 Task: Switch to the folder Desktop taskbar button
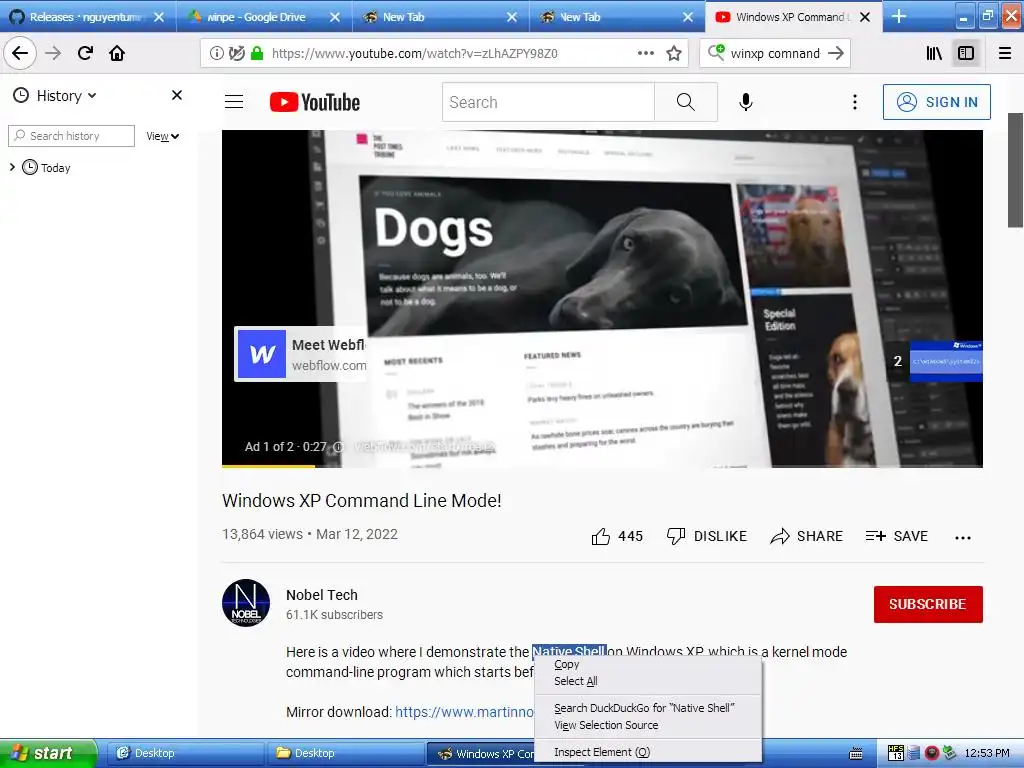[x=345, y=753]
